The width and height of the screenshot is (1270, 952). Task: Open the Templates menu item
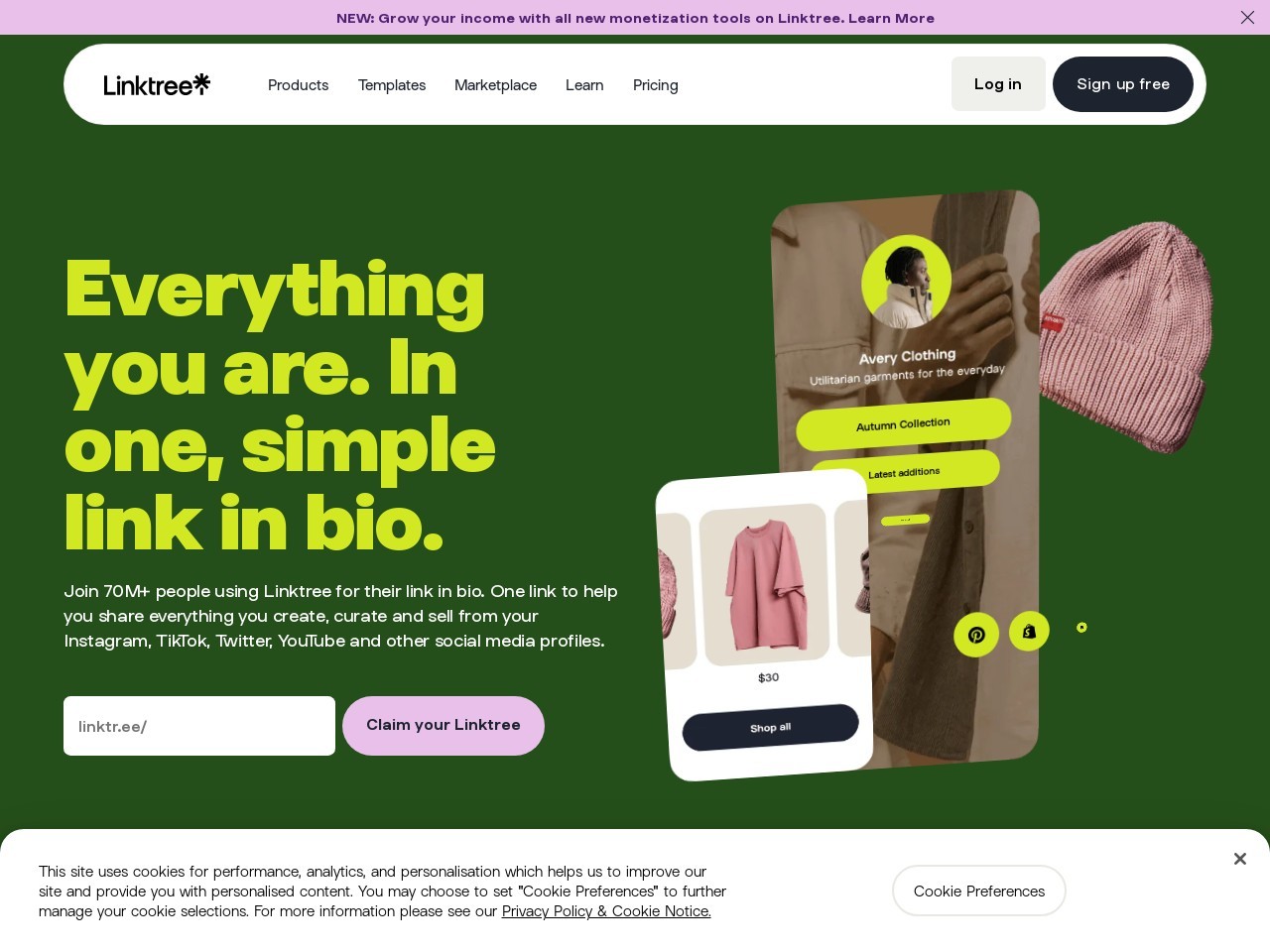(392, 85)
